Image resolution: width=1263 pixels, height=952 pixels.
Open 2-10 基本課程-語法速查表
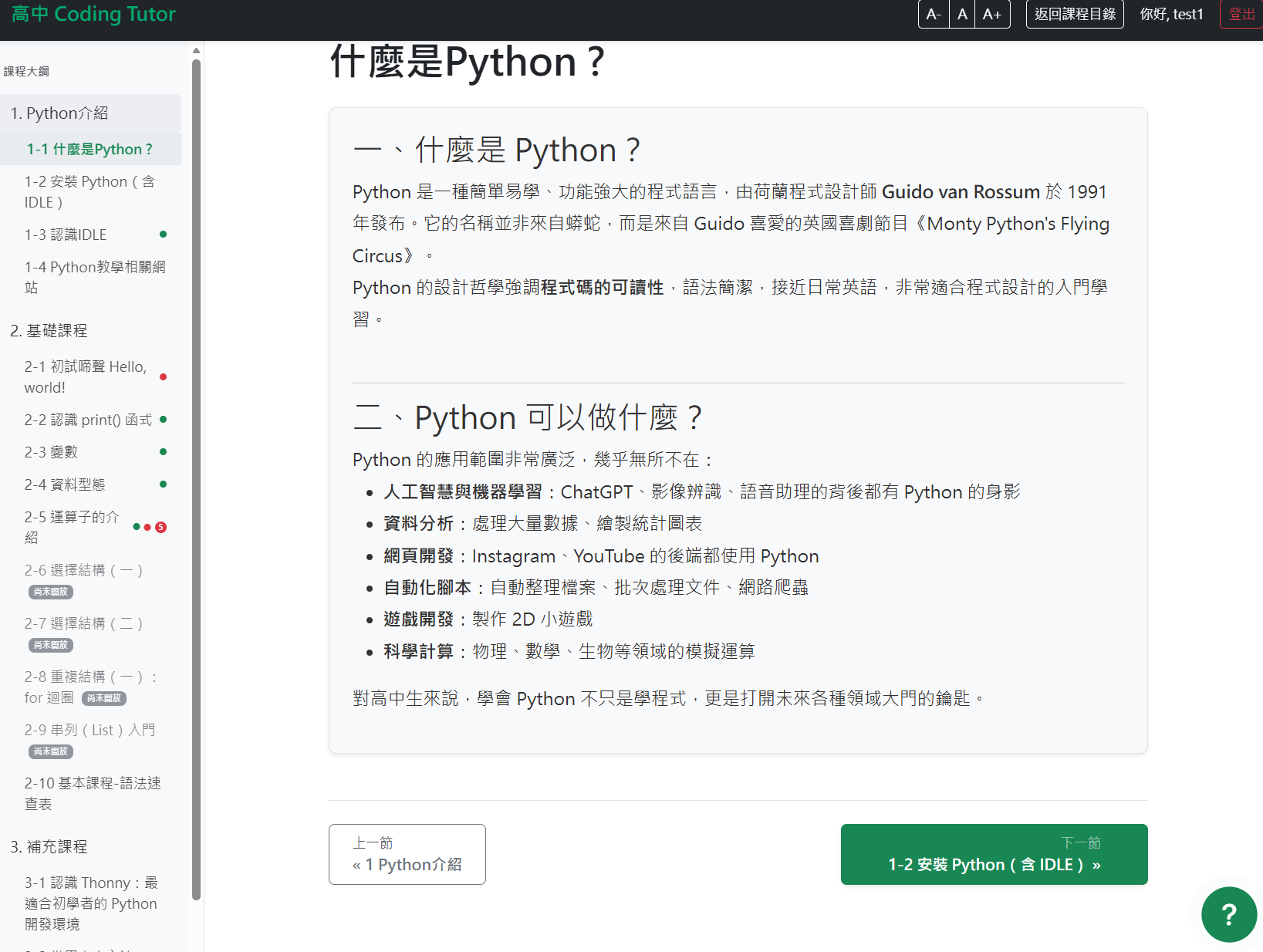coord(93,793)
